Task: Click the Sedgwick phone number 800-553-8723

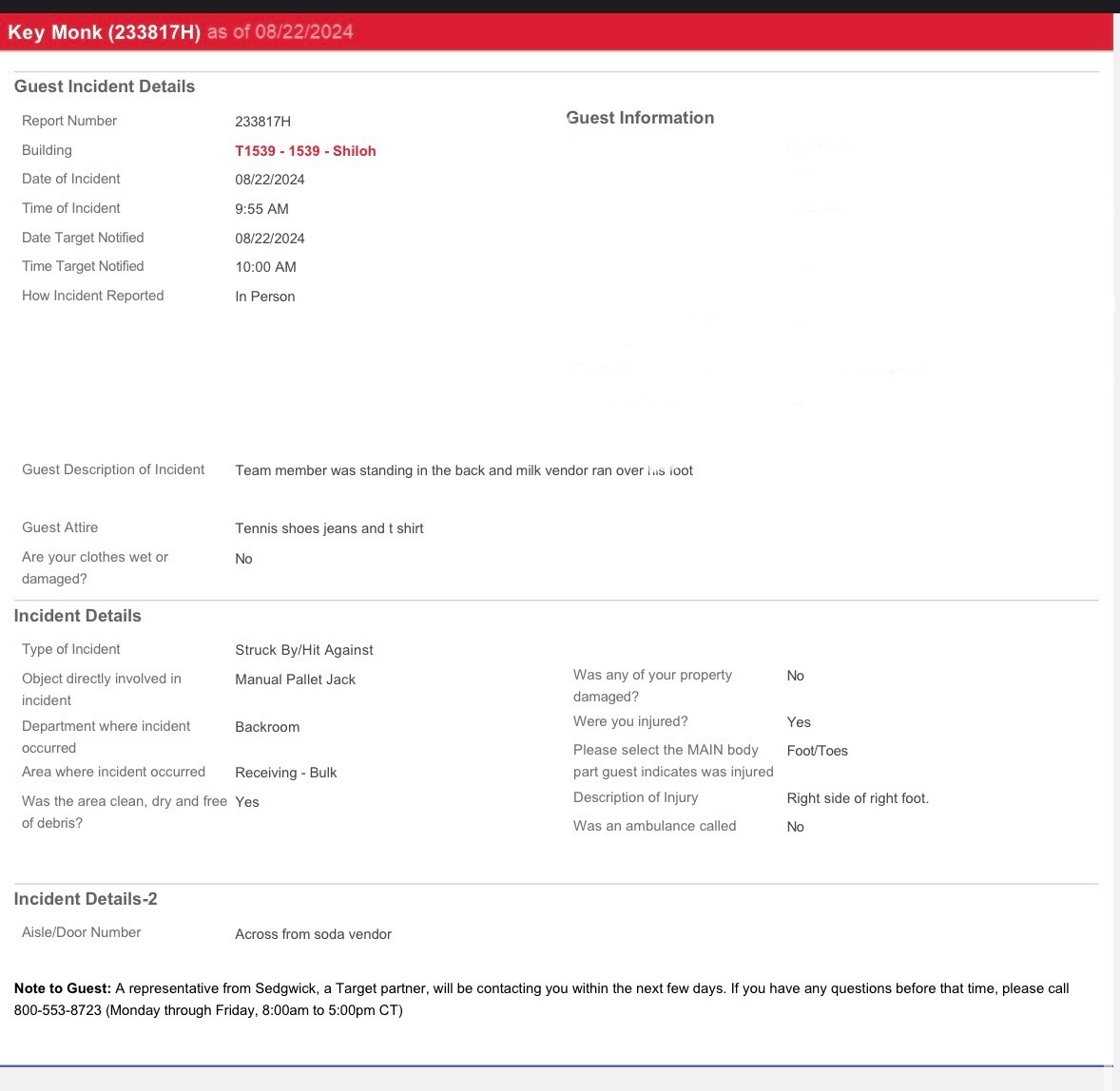Action: tap(57, 1010)
